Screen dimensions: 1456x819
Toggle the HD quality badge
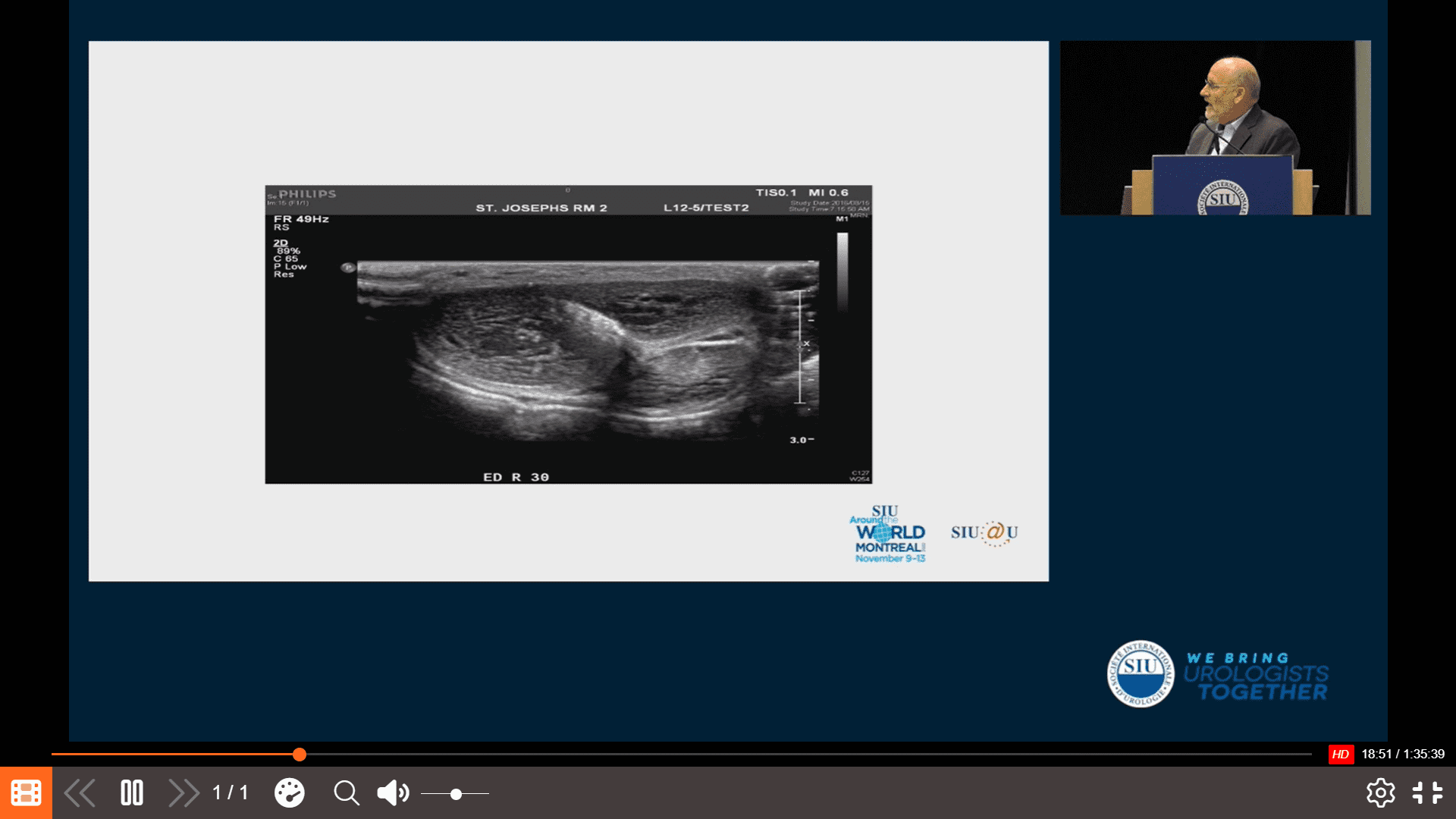point(1341,754)
